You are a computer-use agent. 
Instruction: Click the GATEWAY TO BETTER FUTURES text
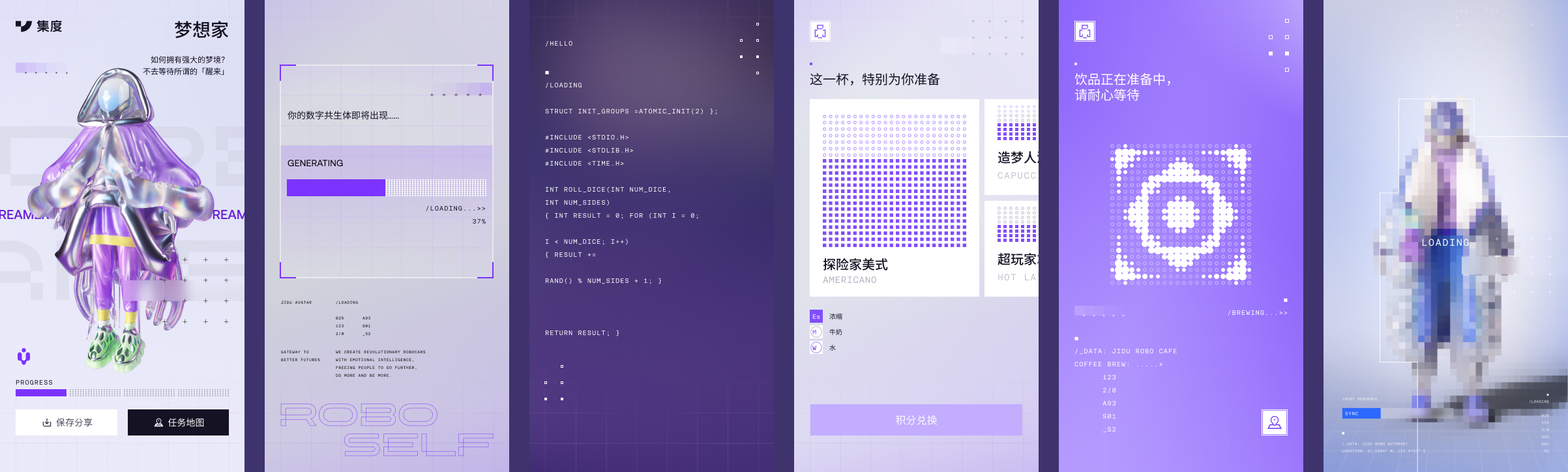[x=301, y=356]
